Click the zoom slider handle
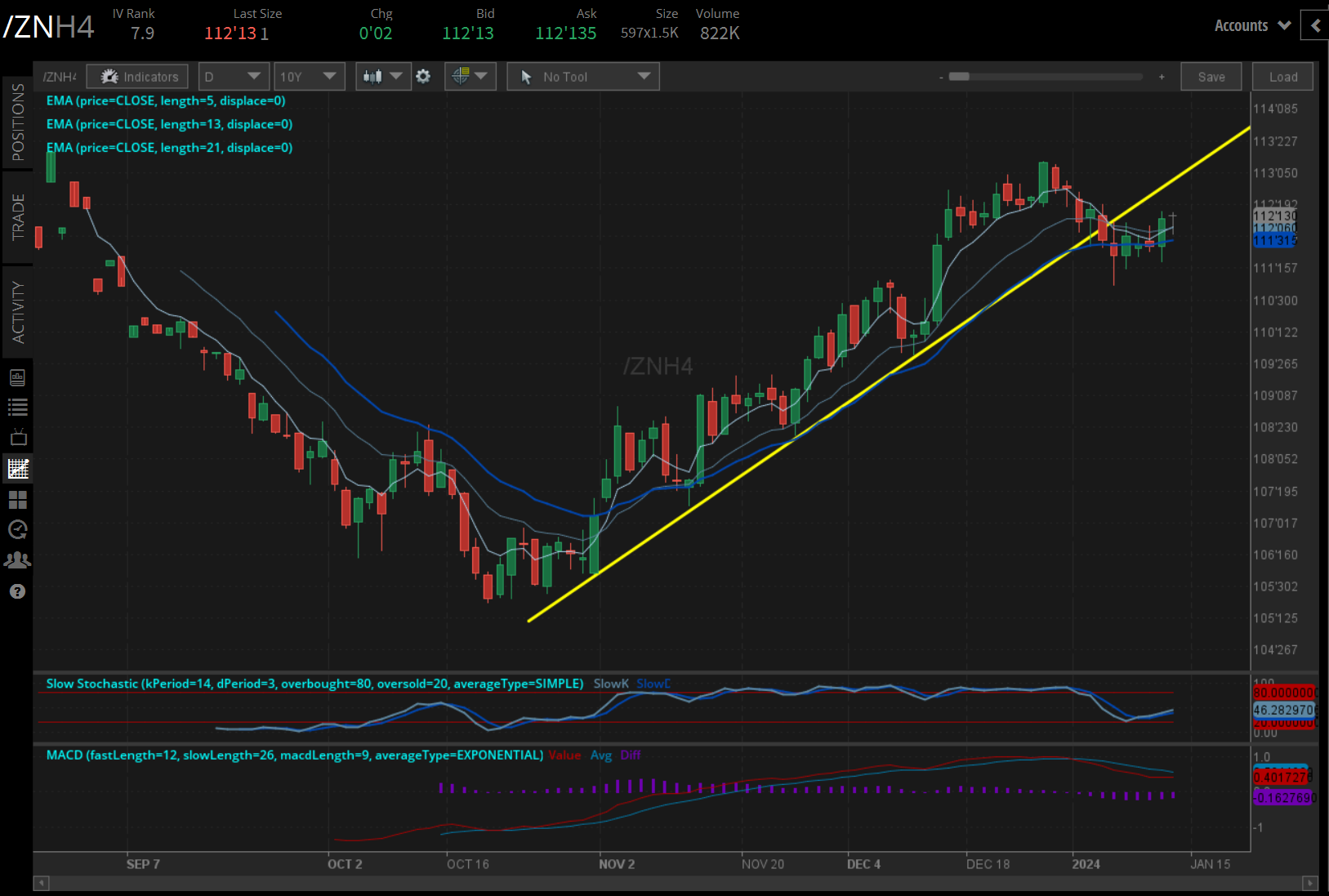1329x896 pixels. point(959,77)
